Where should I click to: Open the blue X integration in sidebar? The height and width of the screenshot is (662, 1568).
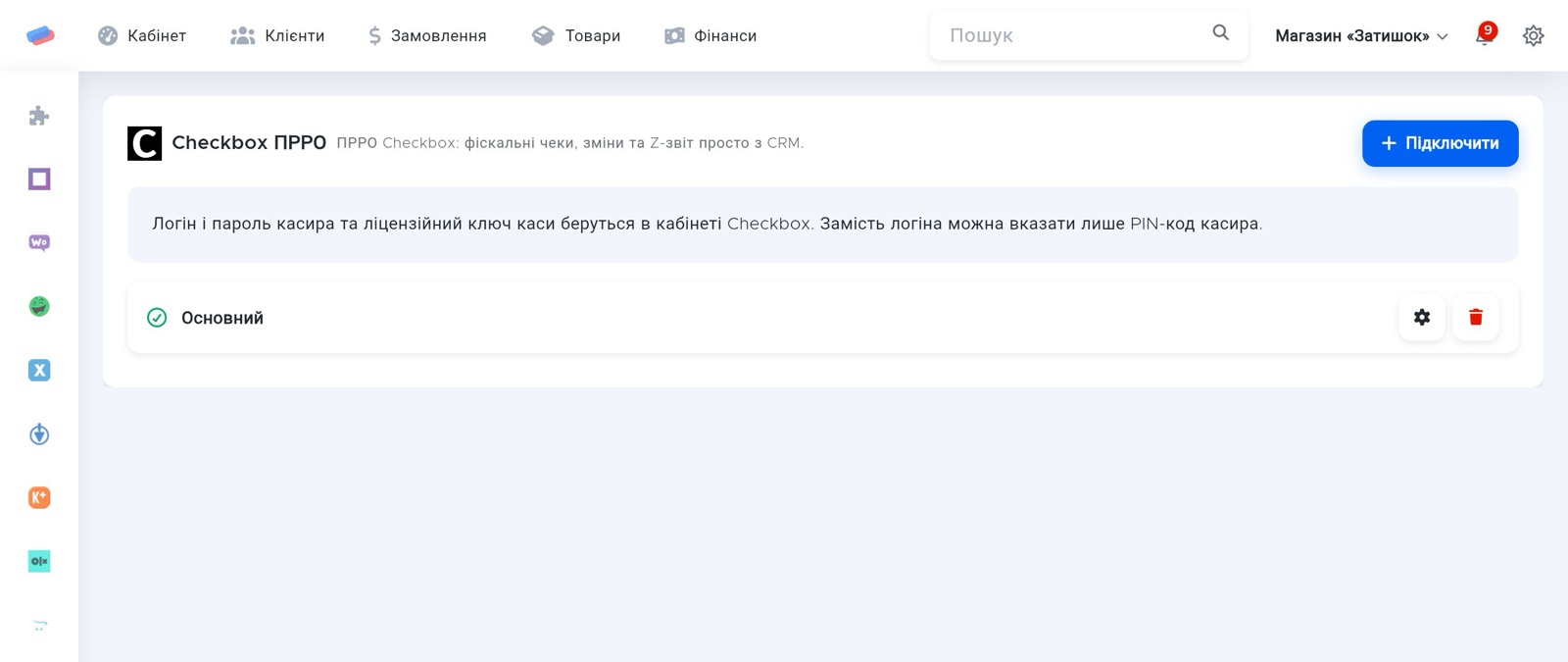click(39, 370)
